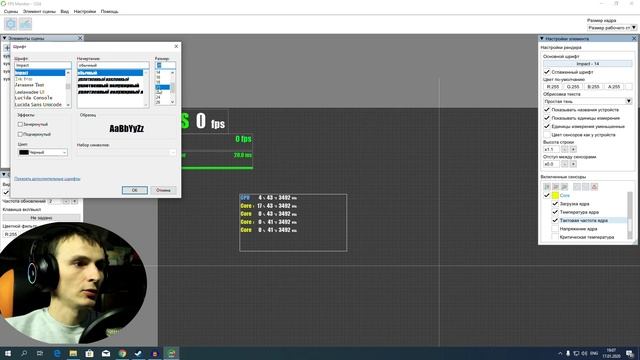Open Chrome from taskbar
640x360 pixels.
[122, 353]
